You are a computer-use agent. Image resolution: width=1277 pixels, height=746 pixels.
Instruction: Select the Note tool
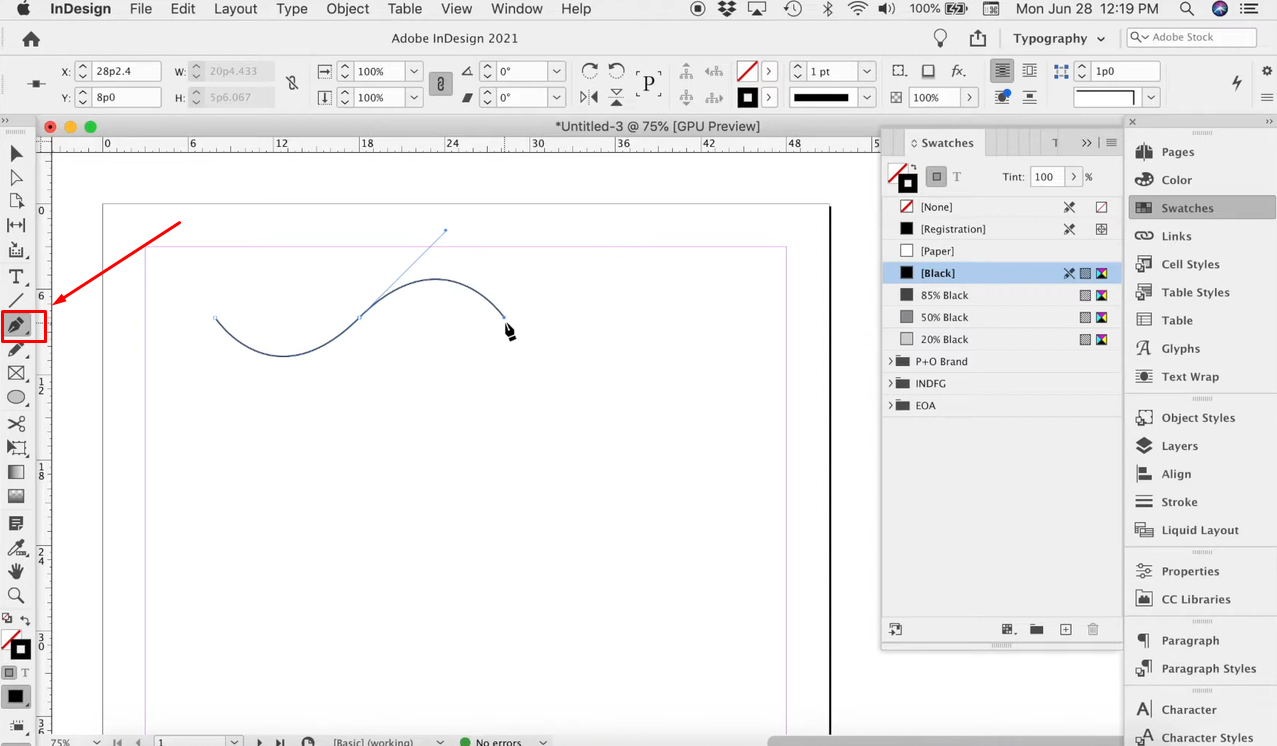click(x=16, y=523)
